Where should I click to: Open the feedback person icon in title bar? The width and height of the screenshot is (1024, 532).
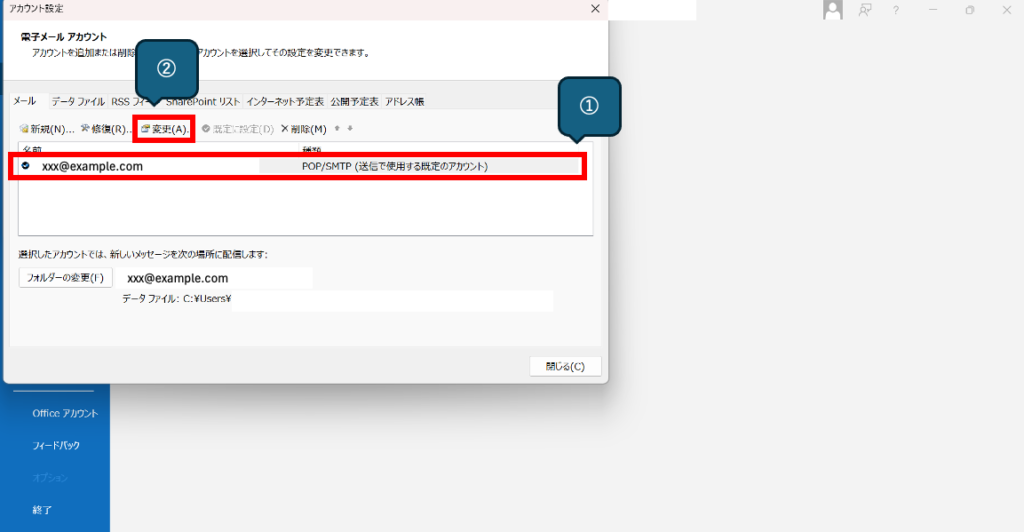(864, 10)
